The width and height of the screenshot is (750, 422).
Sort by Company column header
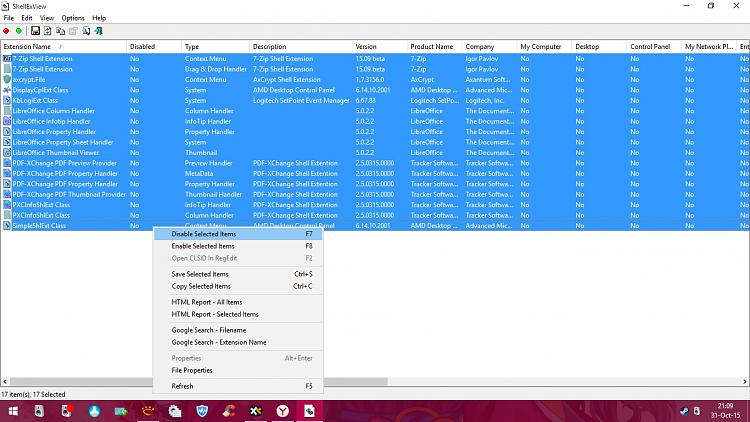point(489,46)
